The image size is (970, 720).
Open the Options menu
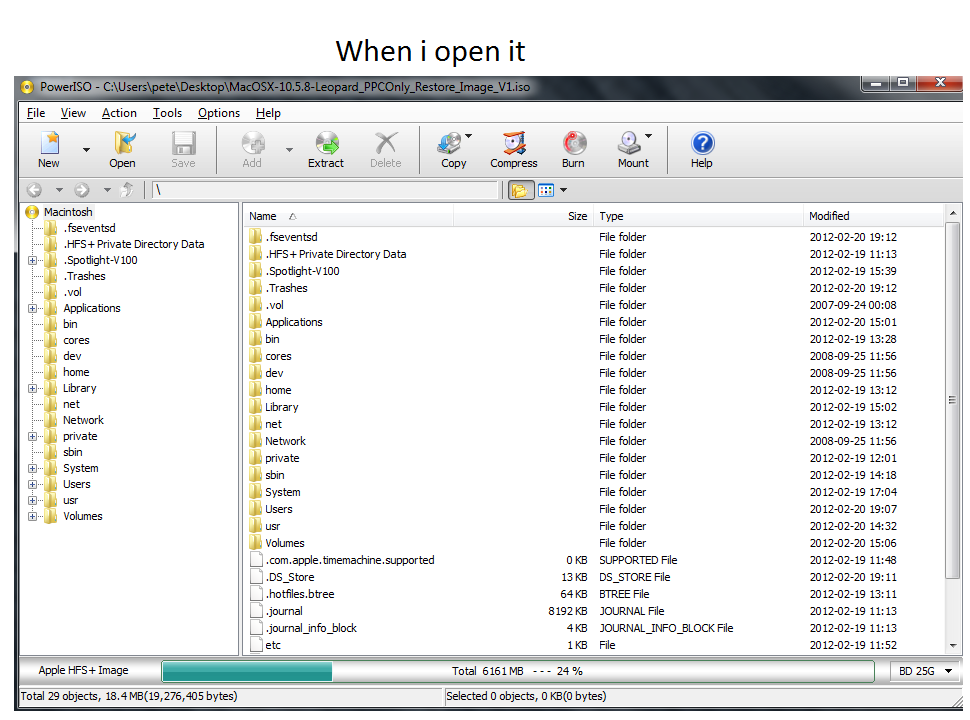pyautogui.click(x=219, y=113)
